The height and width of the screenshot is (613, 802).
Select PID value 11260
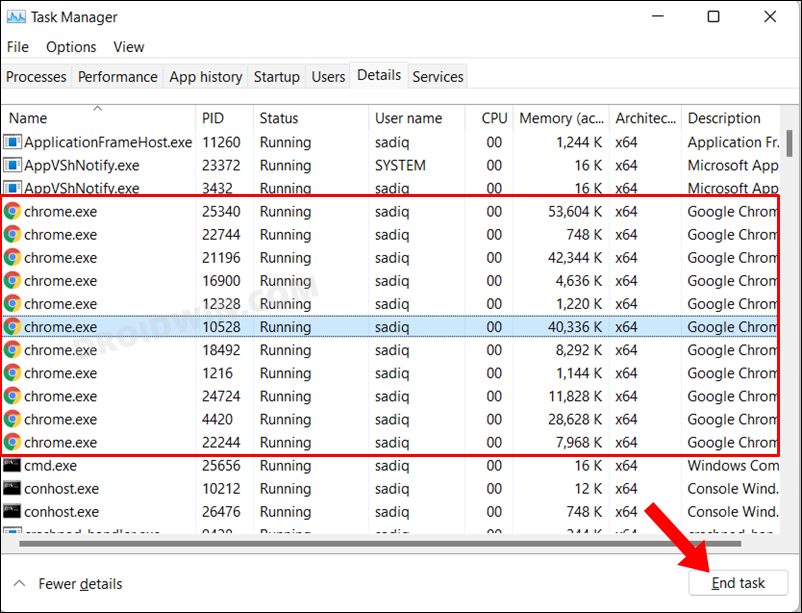click(221, 142)
